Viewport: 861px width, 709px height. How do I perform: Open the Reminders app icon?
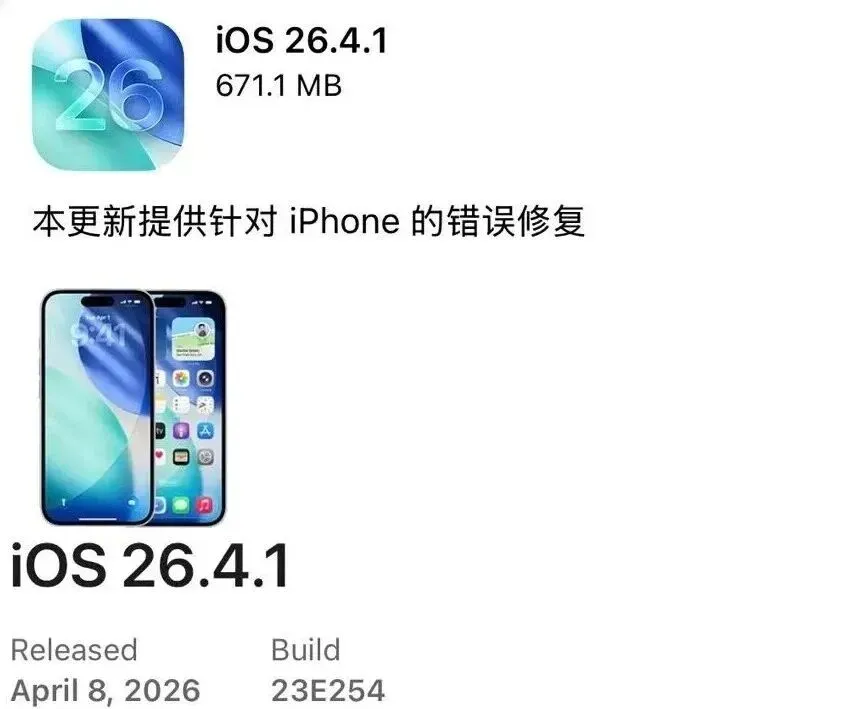click(181, 405)
